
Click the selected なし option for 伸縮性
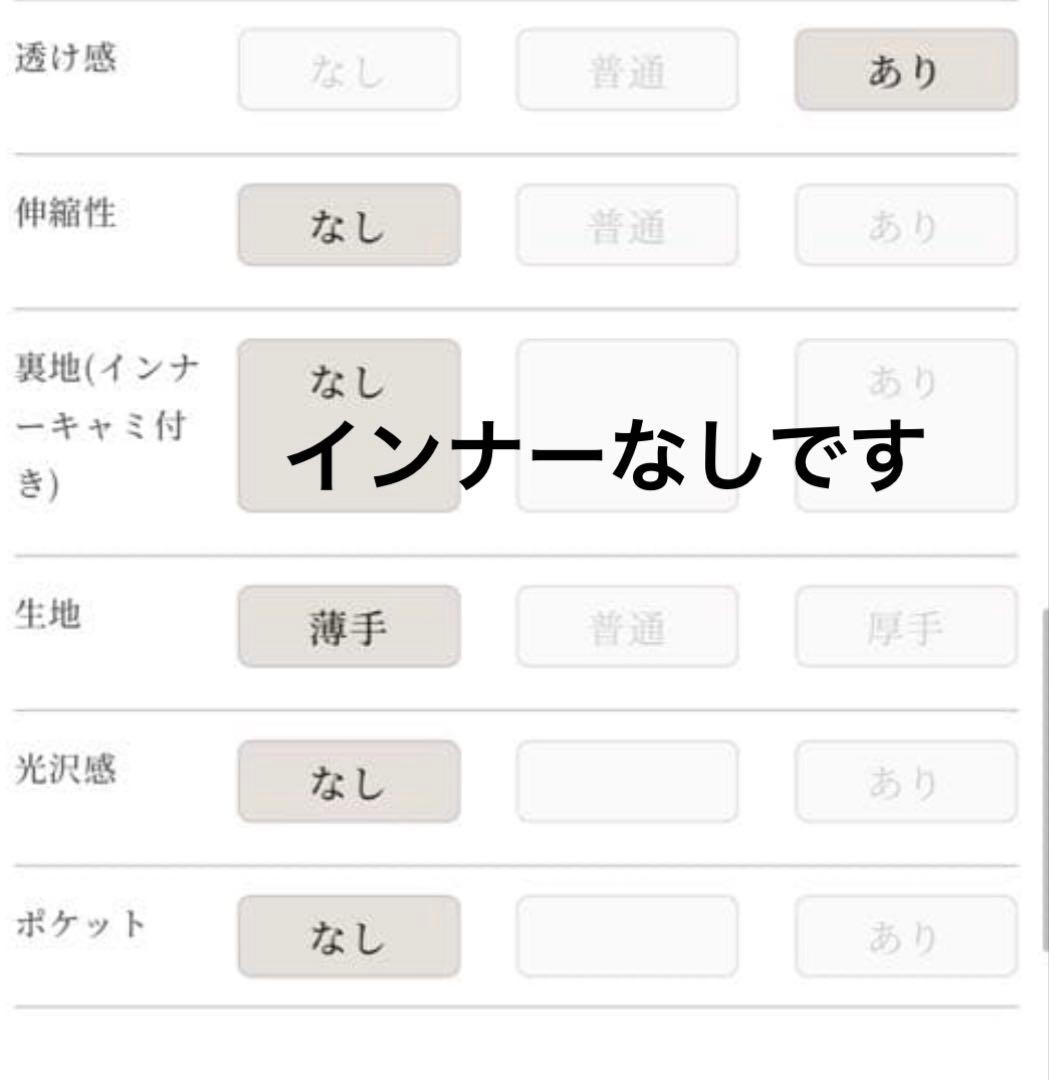coord(348,225)
